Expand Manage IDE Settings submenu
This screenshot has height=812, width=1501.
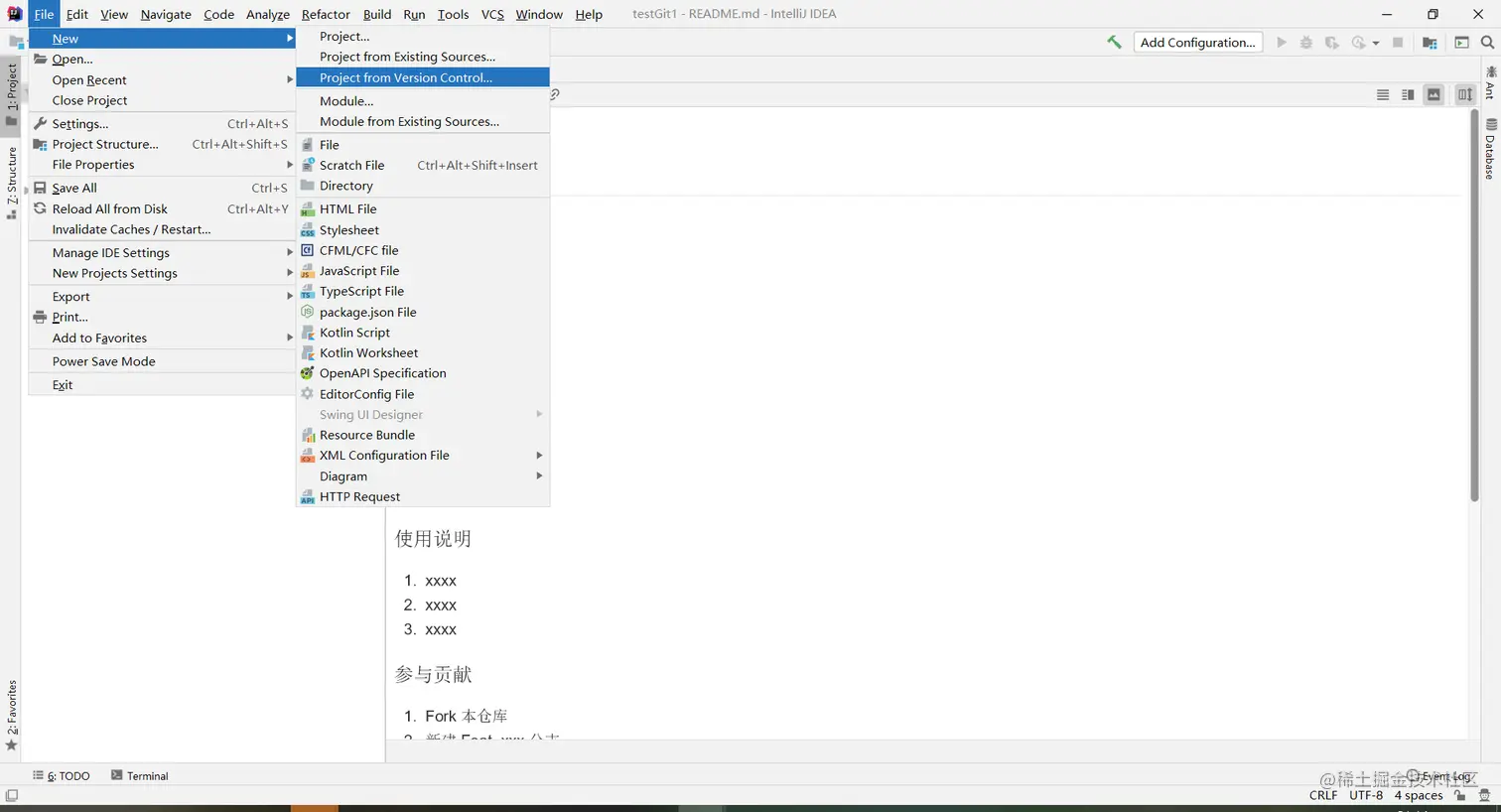pyautogui.click(x=163, y=253)
